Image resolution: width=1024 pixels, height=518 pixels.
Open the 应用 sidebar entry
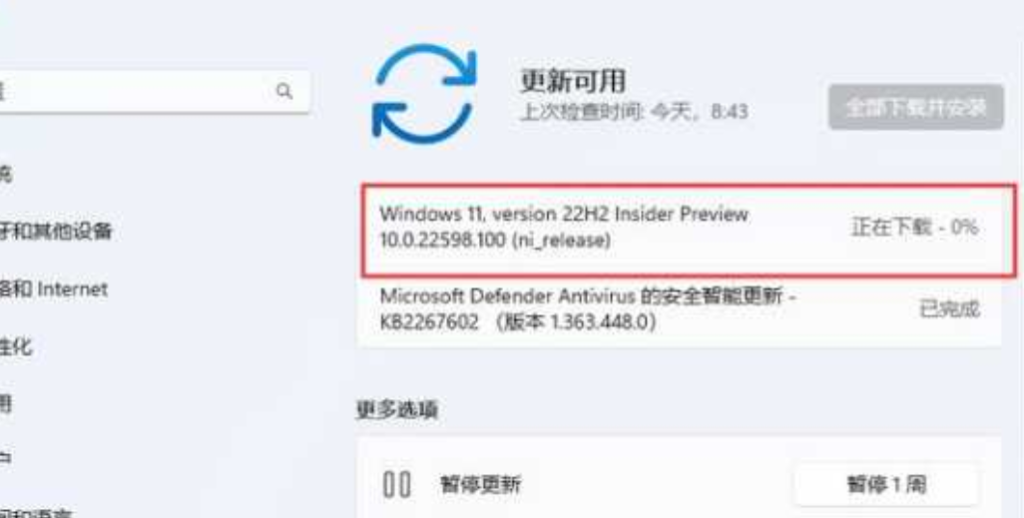5,405
